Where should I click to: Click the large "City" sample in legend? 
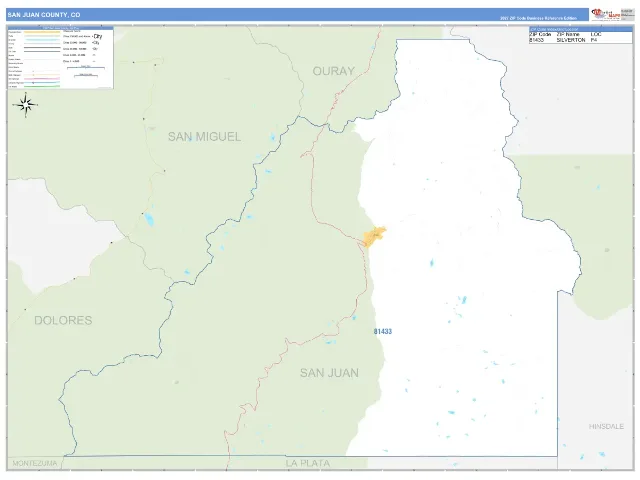98,36
